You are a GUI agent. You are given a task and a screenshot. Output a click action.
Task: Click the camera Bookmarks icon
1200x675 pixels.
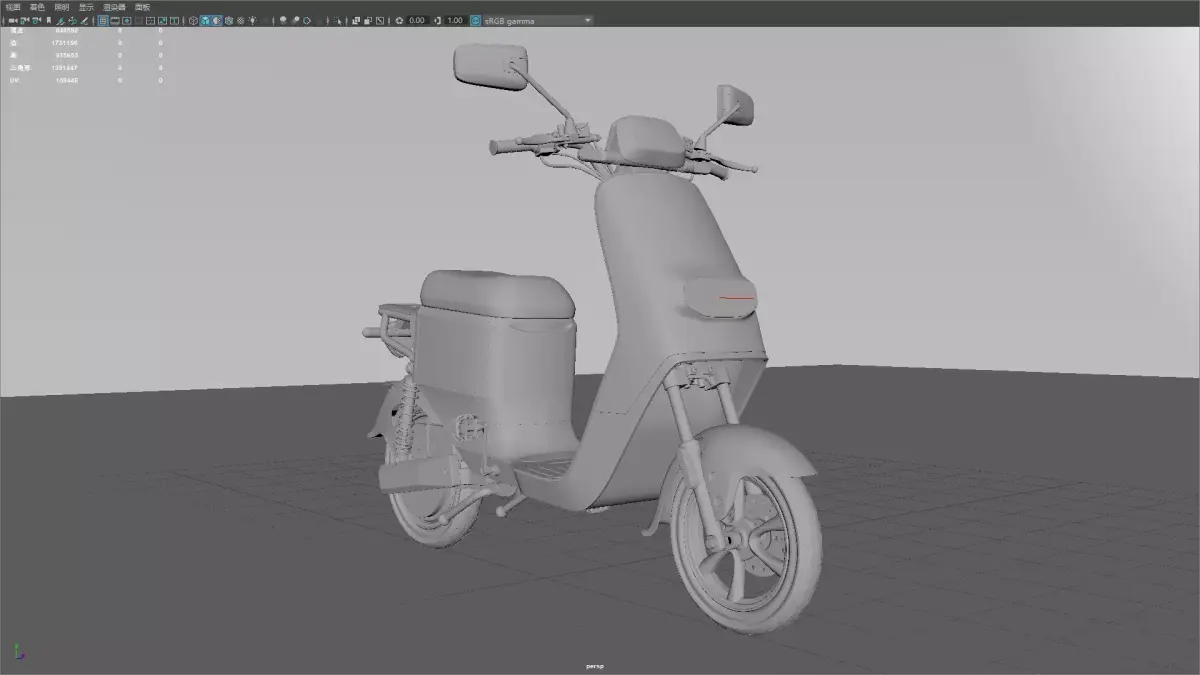[48, 20]
